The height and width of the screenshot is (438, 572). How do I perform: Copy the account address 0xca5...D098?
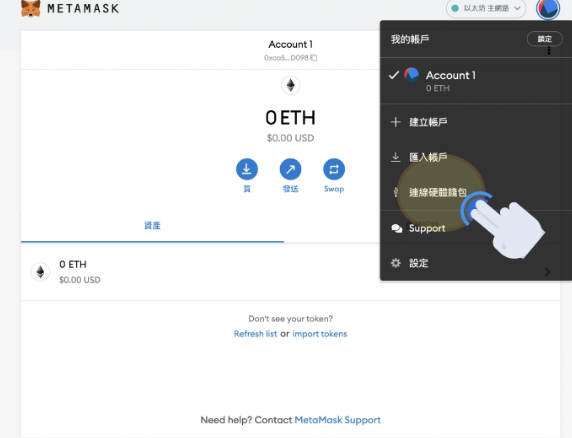pyautogui.click(x=314, y=58)
